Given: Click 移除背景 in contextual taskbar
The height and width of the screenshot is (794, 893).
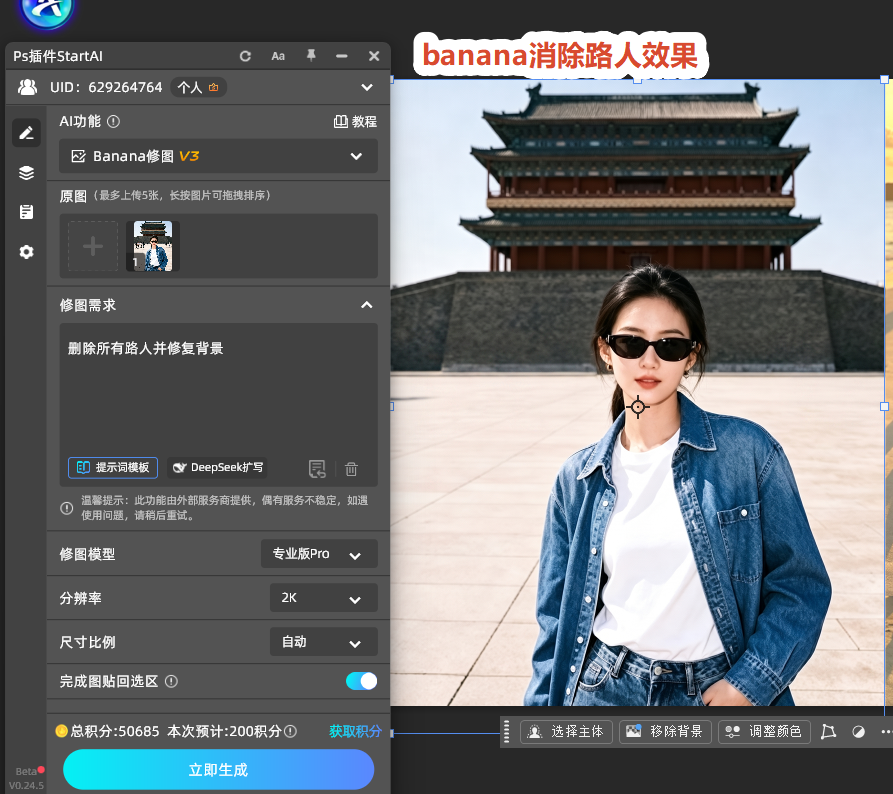Looking at the screenshot, I should click(665, 732).
